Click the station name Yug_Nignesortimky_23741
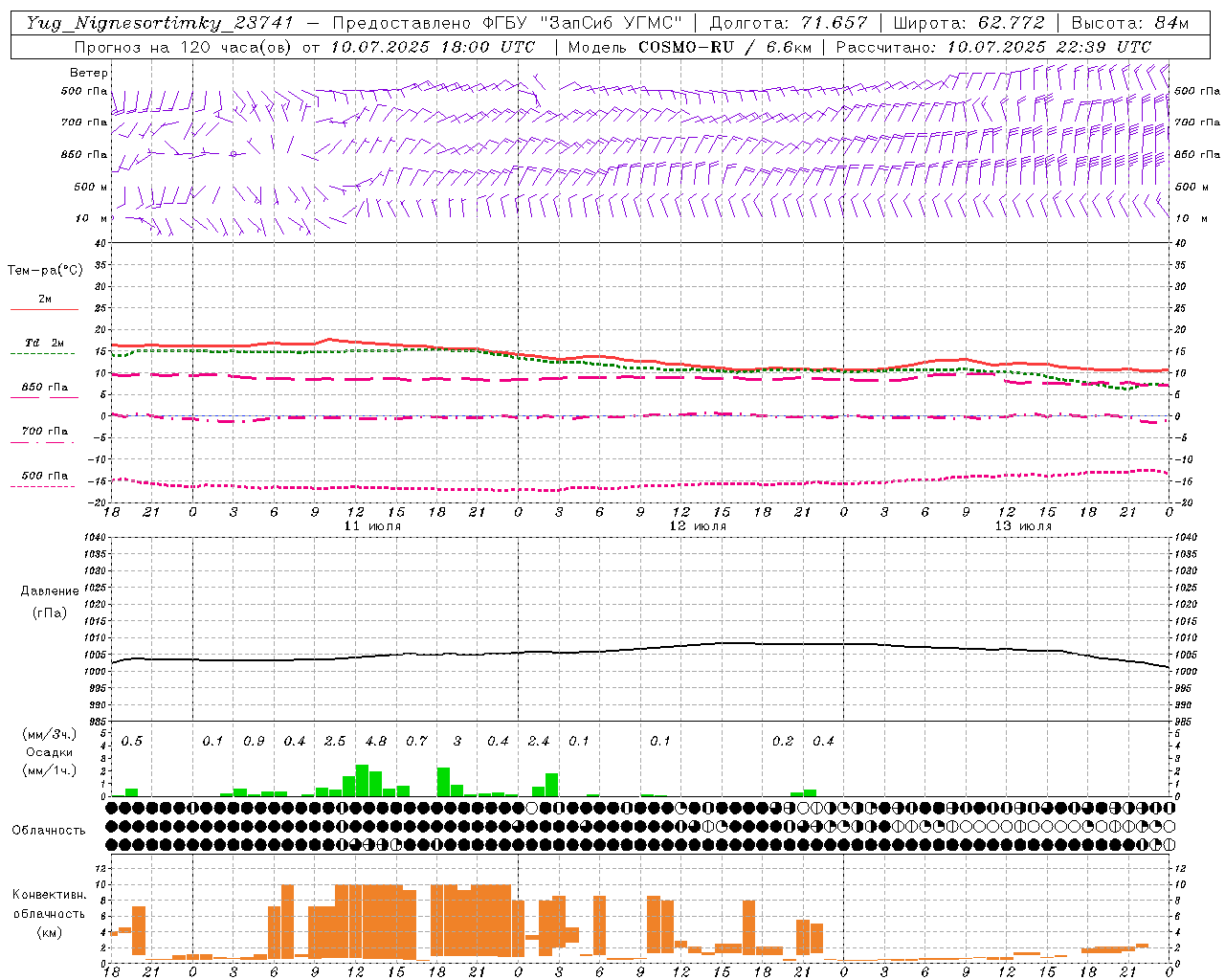This screenshot has height=980, width=1225. pos(160,23)
